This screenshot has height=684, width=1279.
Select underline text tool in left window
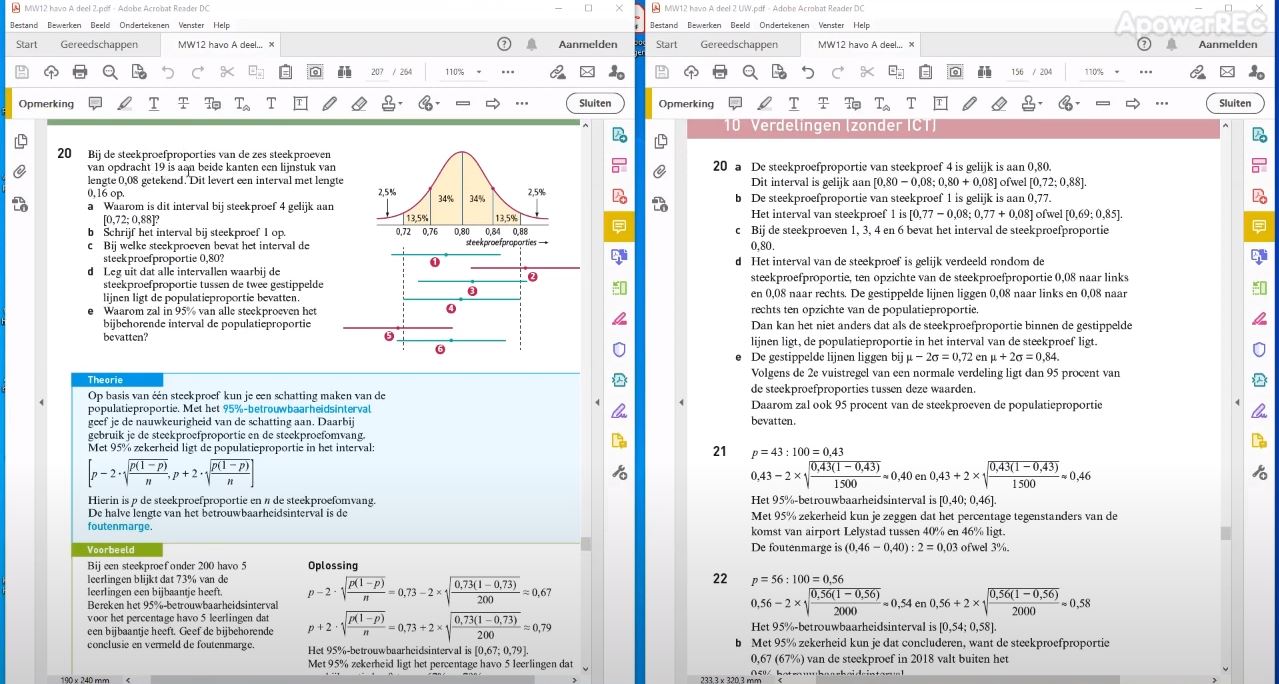point(153,103)
